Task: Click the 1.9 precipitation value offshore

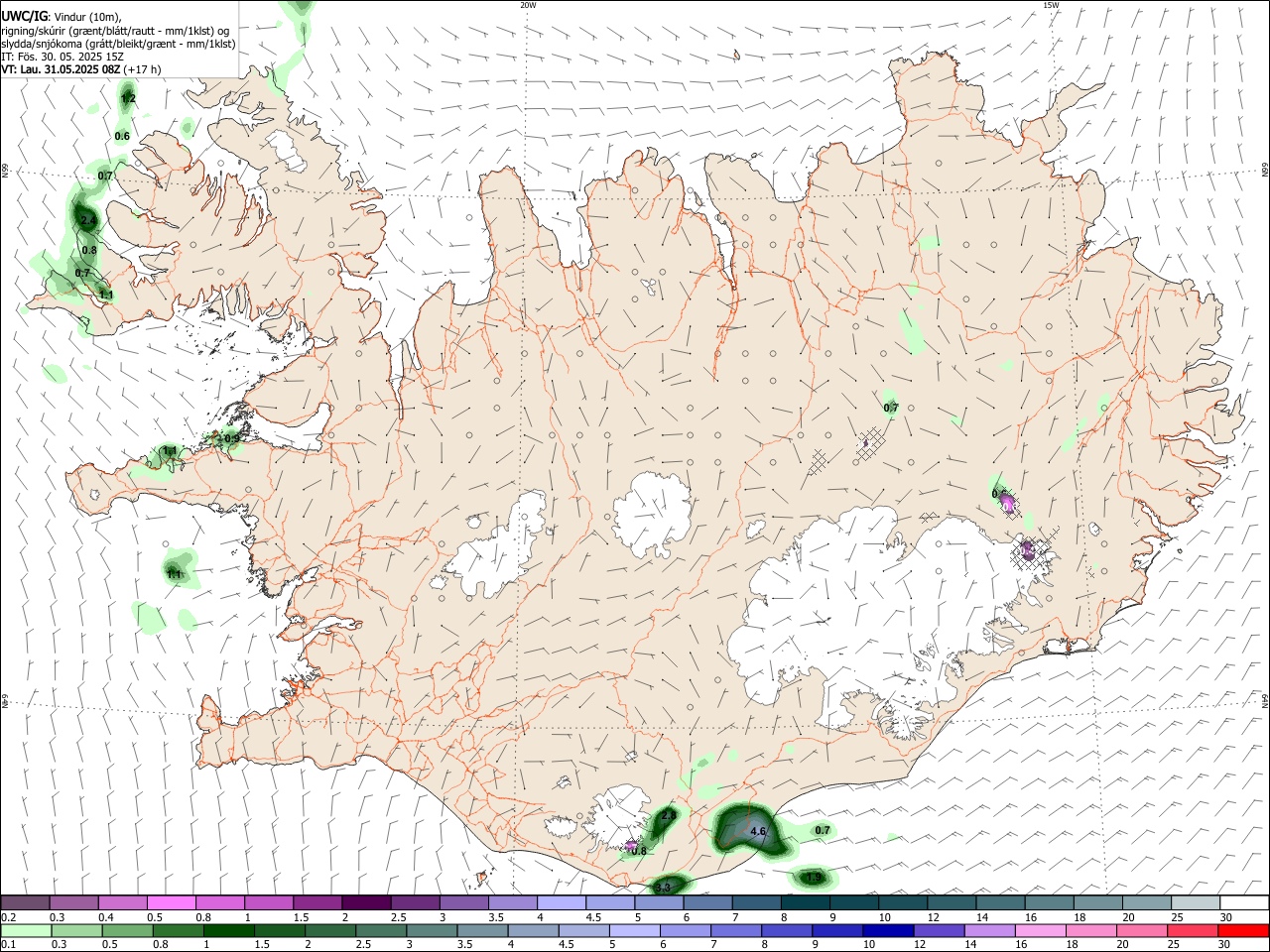Action: 814,878
